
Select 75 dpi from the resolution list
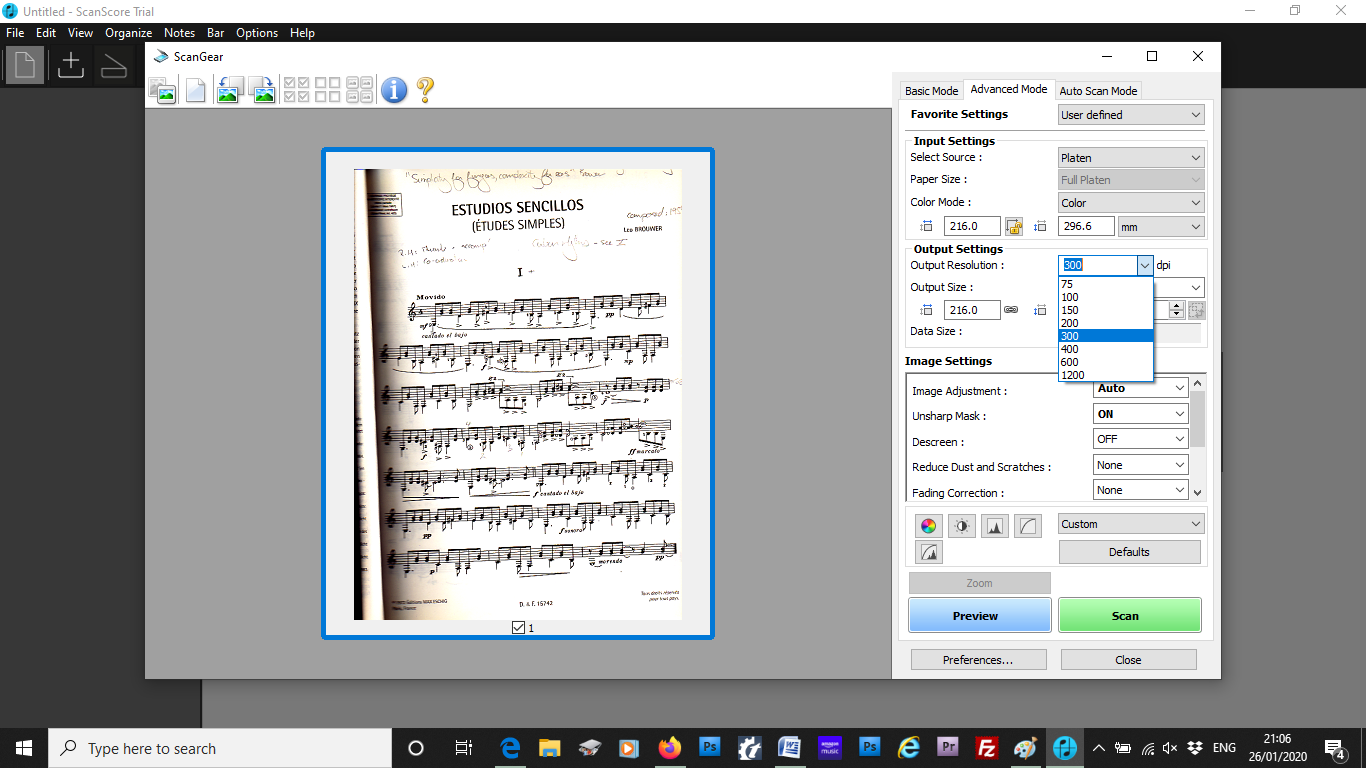[1106, 284]
